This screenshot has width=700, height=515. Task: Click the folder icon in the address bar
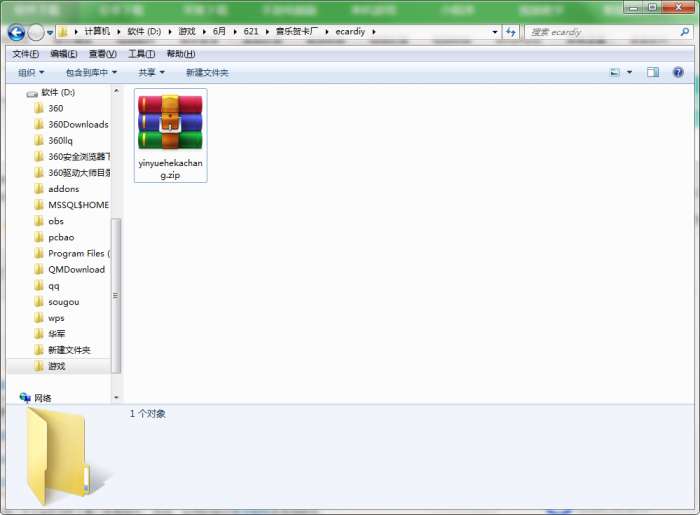(x=63, y=32)
